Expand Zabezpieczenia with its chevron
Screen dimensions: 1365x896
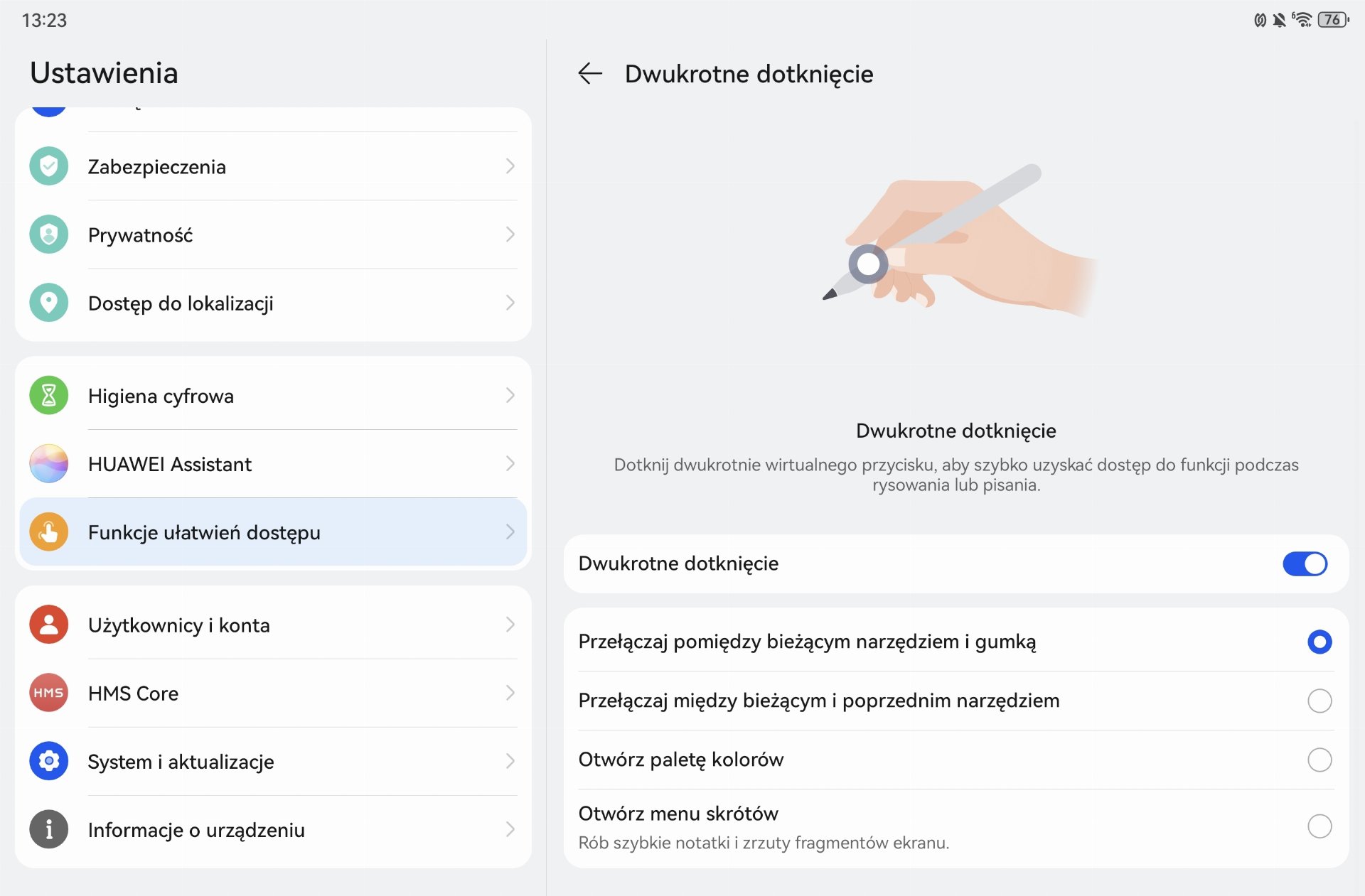[510, 166]
